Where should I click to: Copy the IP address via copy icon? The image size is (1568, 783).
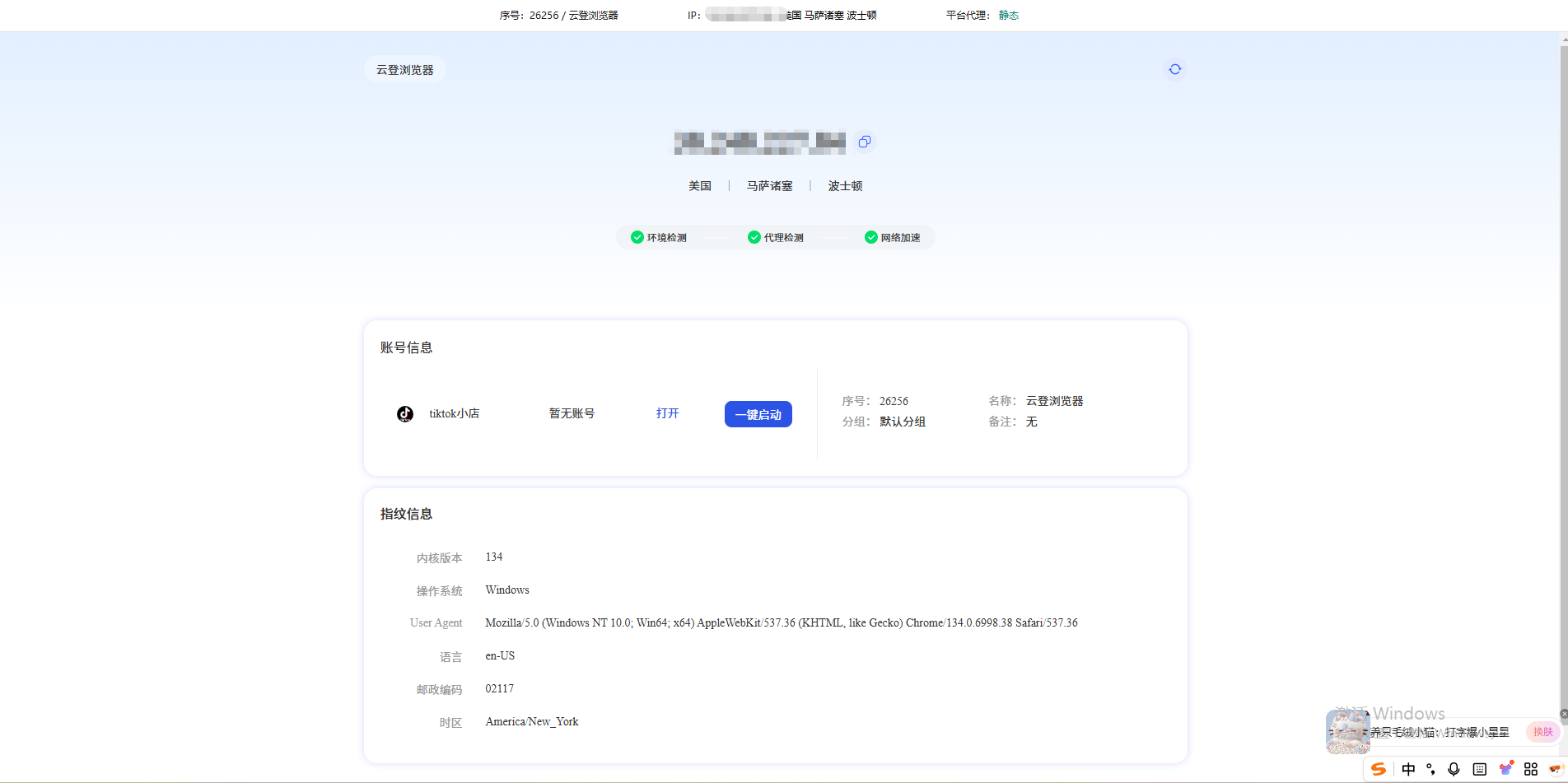[864, 142]
